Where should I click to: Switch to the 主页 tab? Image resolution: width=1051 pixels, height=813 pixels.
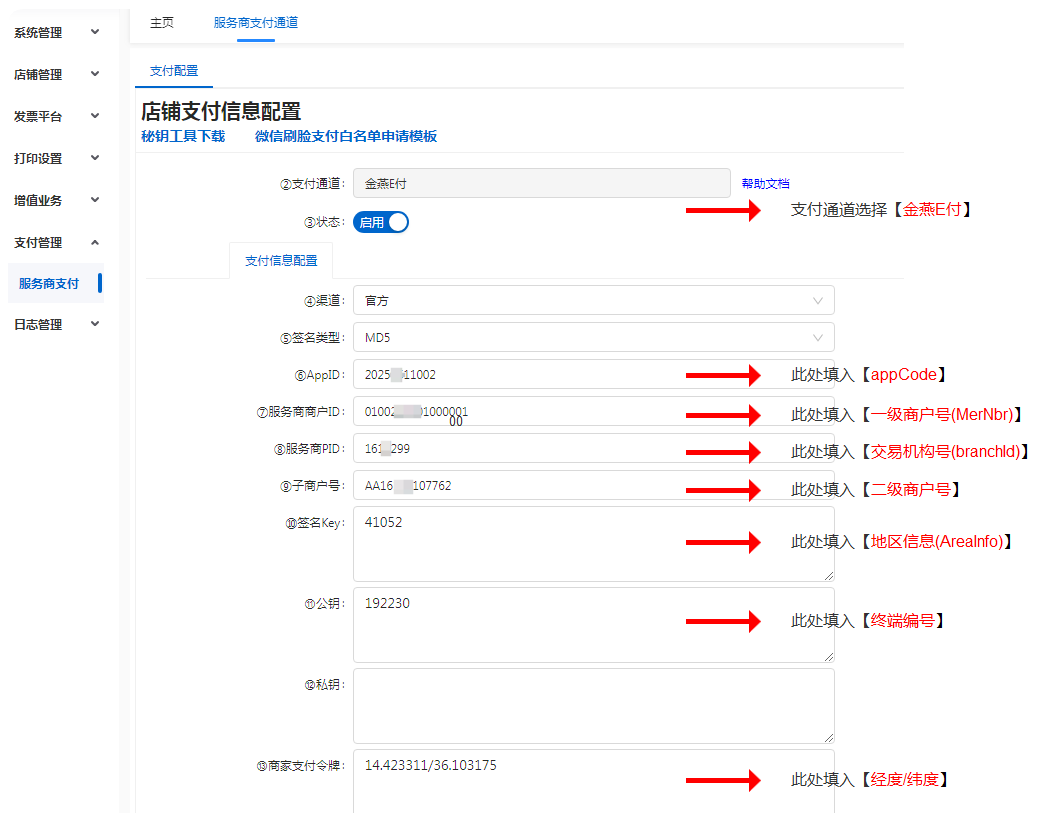pos(161,22)
